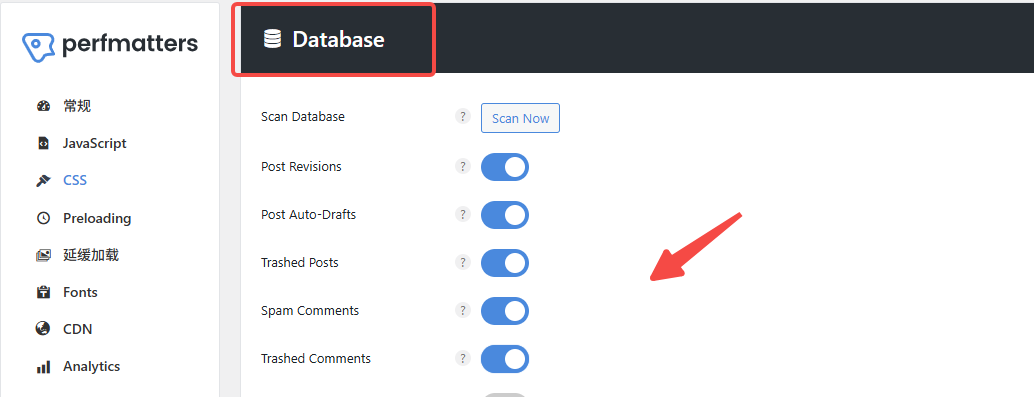Open help tooltip for Spam Comments
1034x397 pixels.
(x=463, y=310)
